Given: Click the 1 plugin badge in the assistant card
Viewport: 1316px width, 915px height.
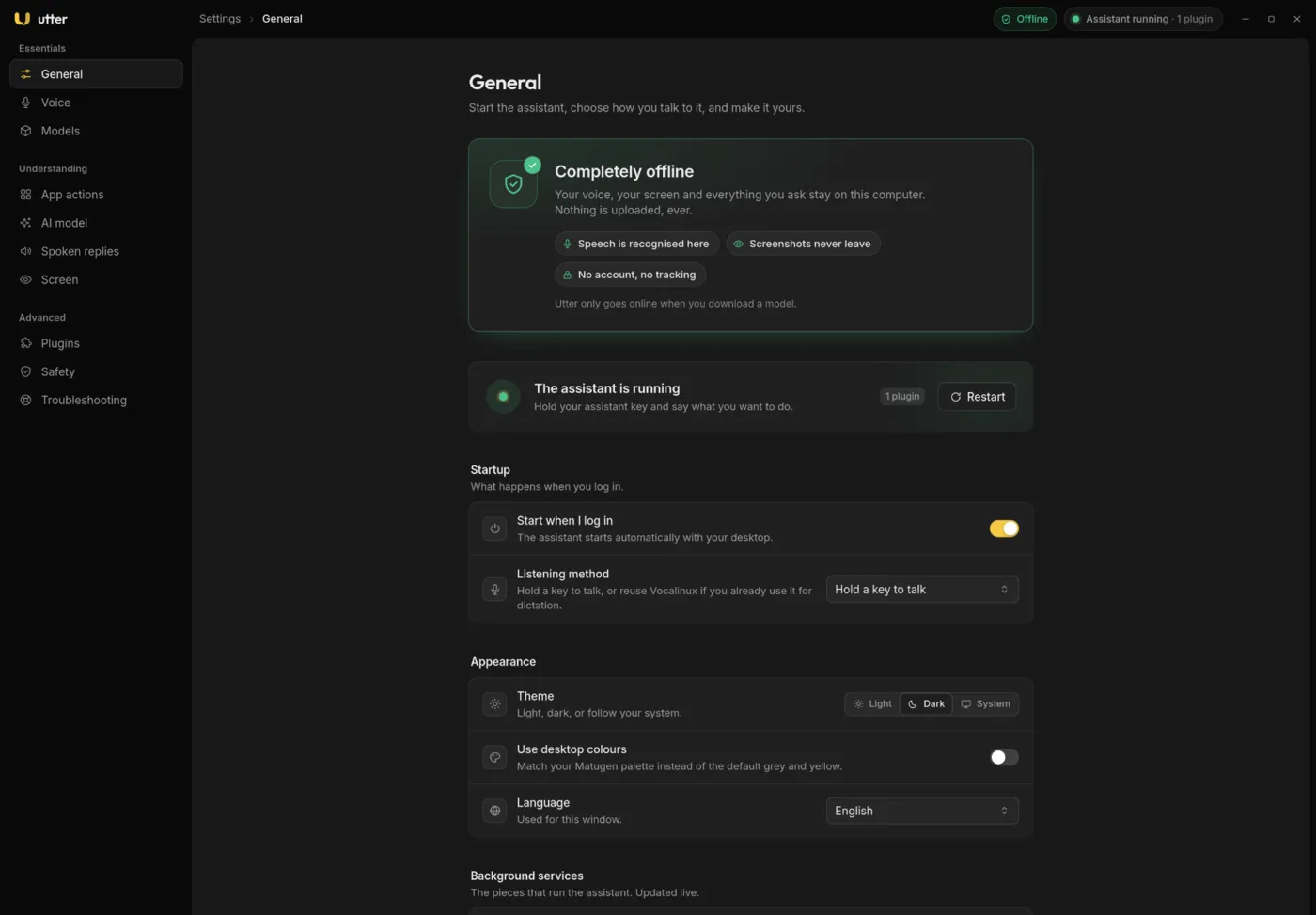Looking at the screenshot, I should pos(902,397).
